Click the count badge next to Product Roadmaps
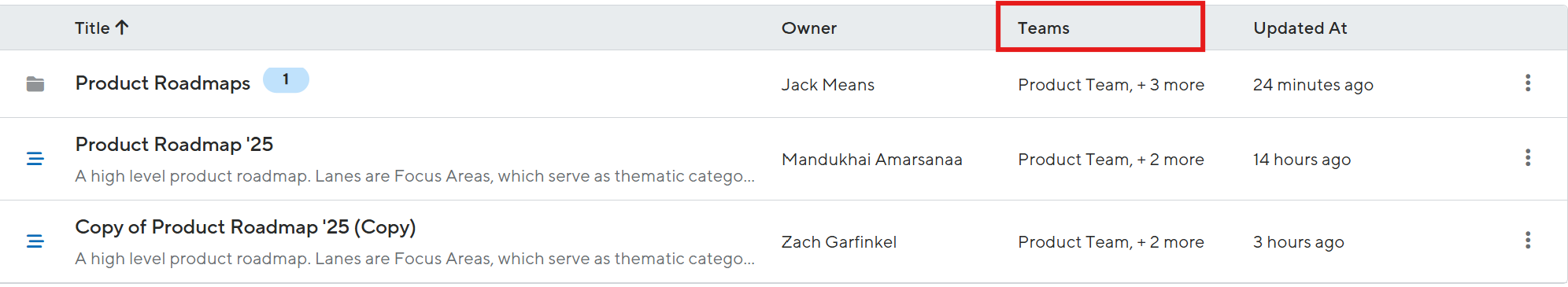Screen dimensions: 1568x287 [x=286, y=79]
